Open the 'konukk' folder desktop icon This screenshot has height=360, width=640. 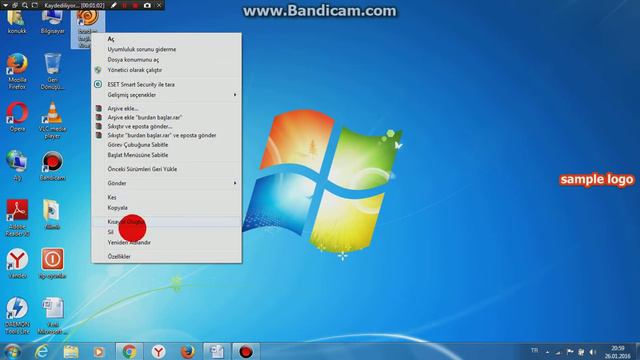click(x=17, y=22)
